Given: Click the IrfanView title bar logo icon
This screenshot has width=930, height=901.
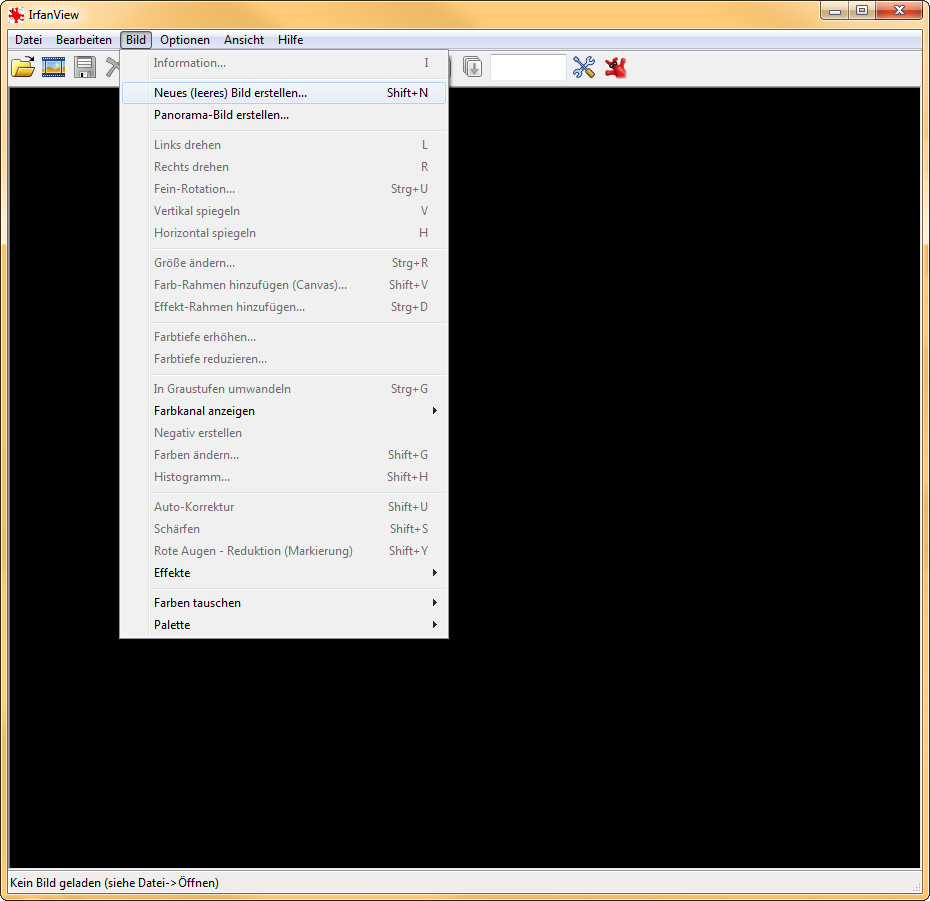Looking at the screenshot, I should tap(16, 15).
